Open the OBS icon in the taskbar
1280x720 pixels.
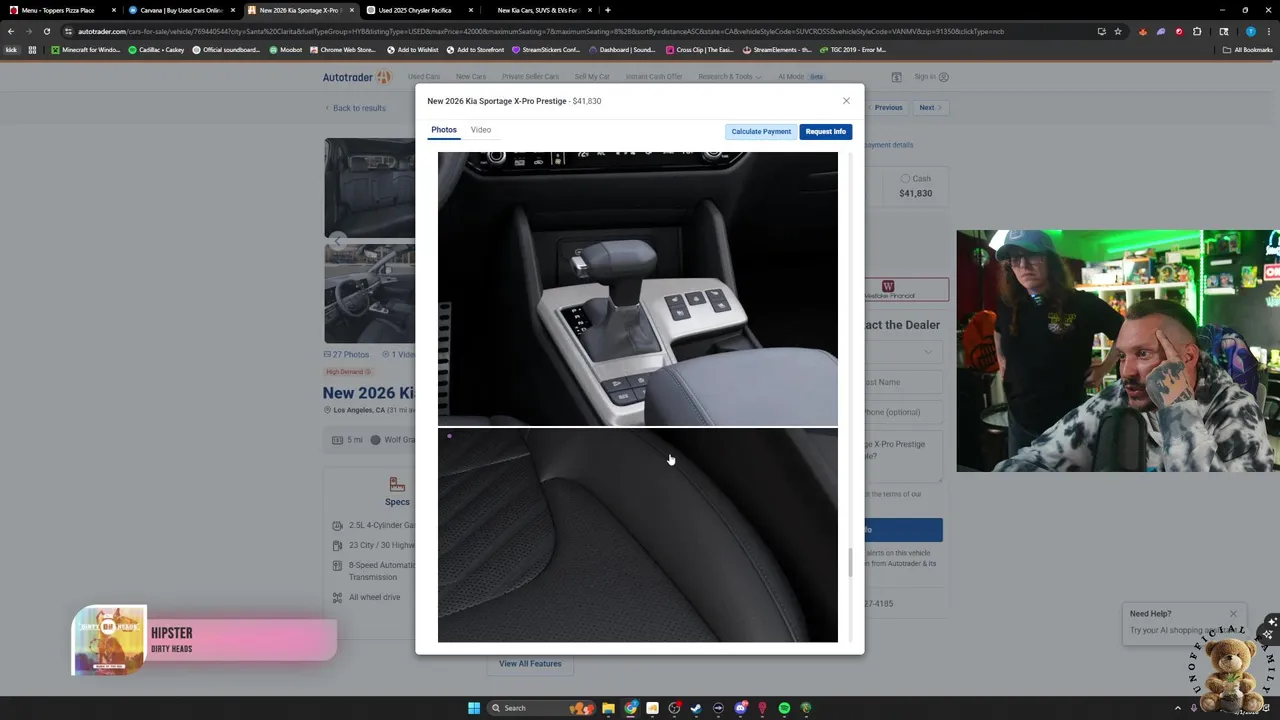(x=675, y=708)
